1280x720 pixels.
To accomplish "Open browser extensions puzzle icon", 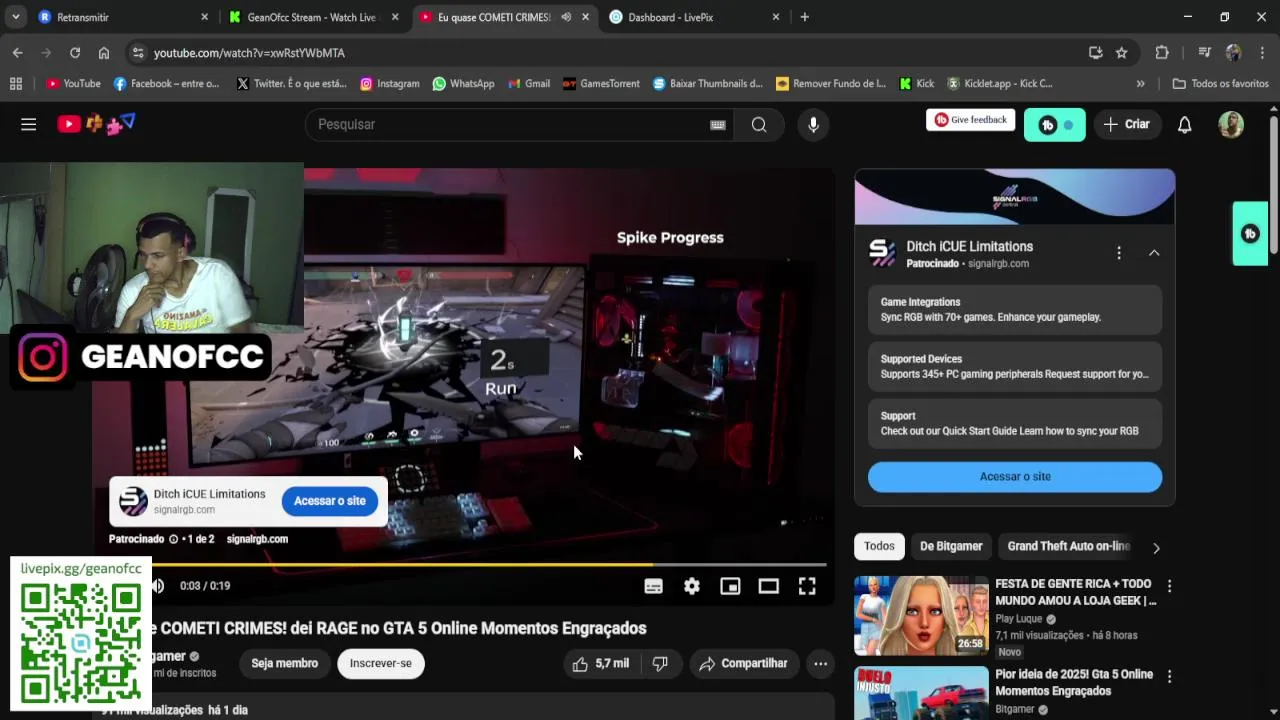I will pos(1161,52).
